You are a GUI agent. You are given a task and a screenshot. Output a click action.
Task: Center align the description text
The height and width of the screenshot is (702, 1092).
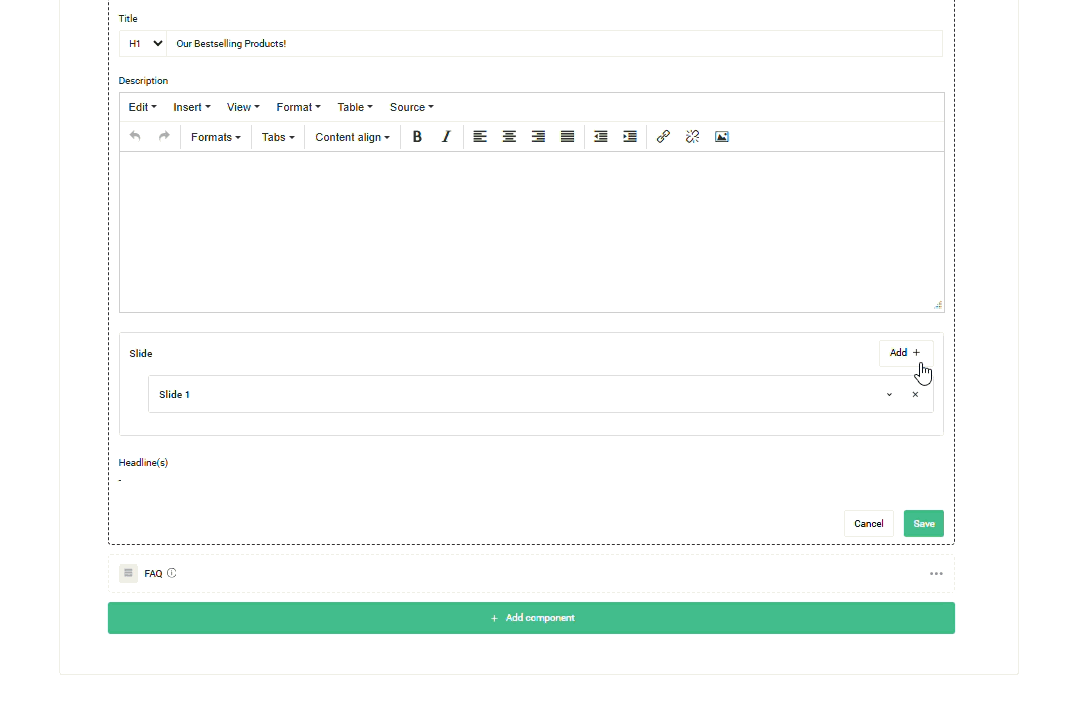tap(509, 137)
